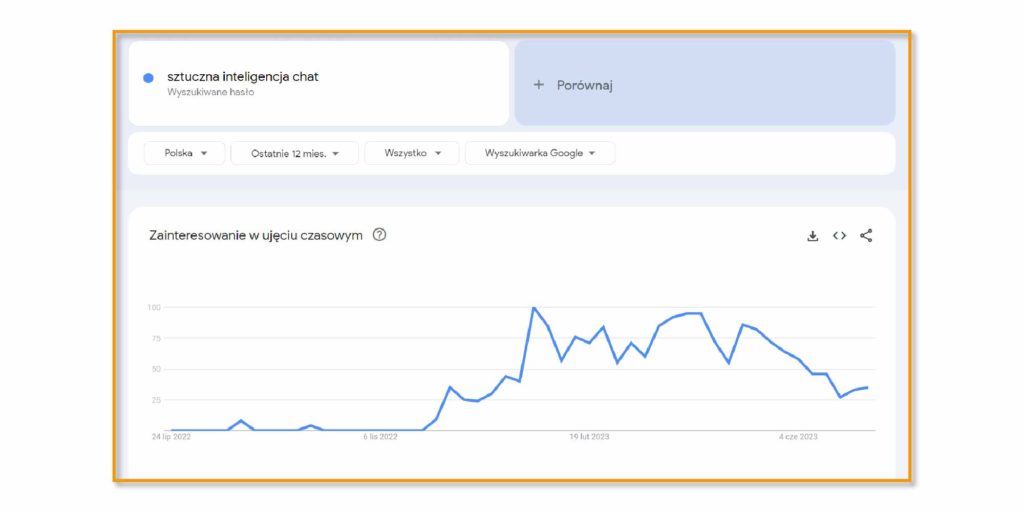Viewport: 1024px width, 512px height.
Task: Share the interest over time chart
Action: pyautogui.click(x=866, y=236)
